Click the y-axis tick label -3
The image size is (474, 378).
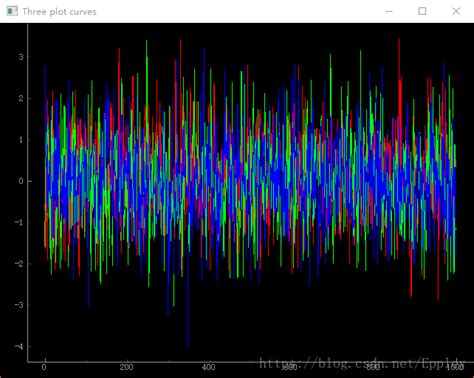click(19, 305)
